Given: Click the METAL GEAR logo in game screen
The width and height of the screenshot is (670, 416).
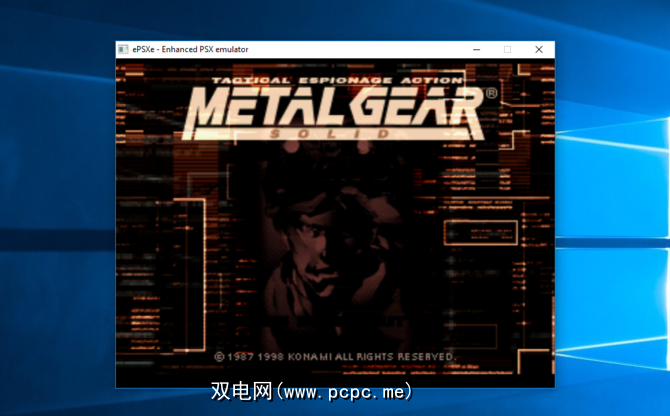Looking at the screenshot, I should point(335,112).
